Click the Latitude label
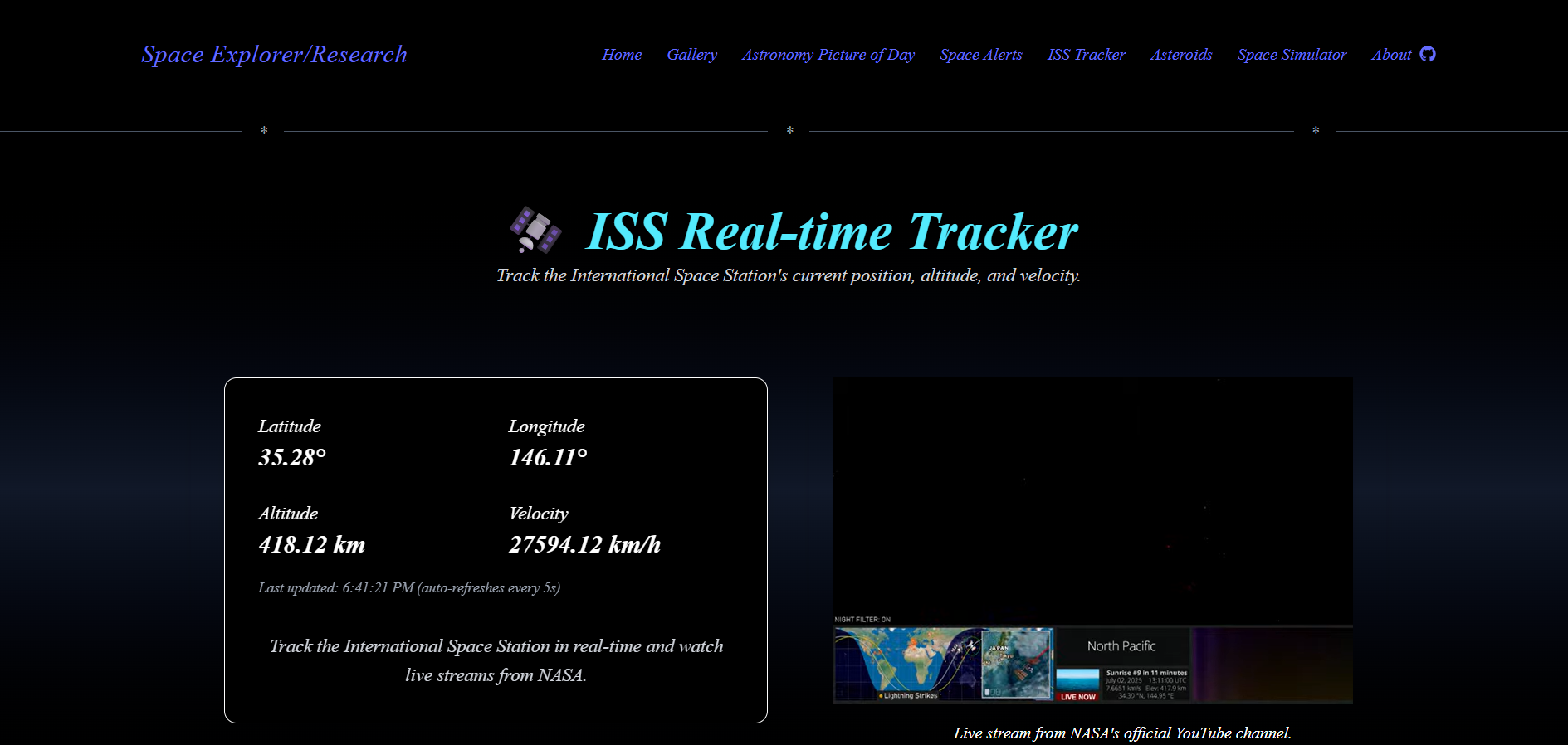 290,426
